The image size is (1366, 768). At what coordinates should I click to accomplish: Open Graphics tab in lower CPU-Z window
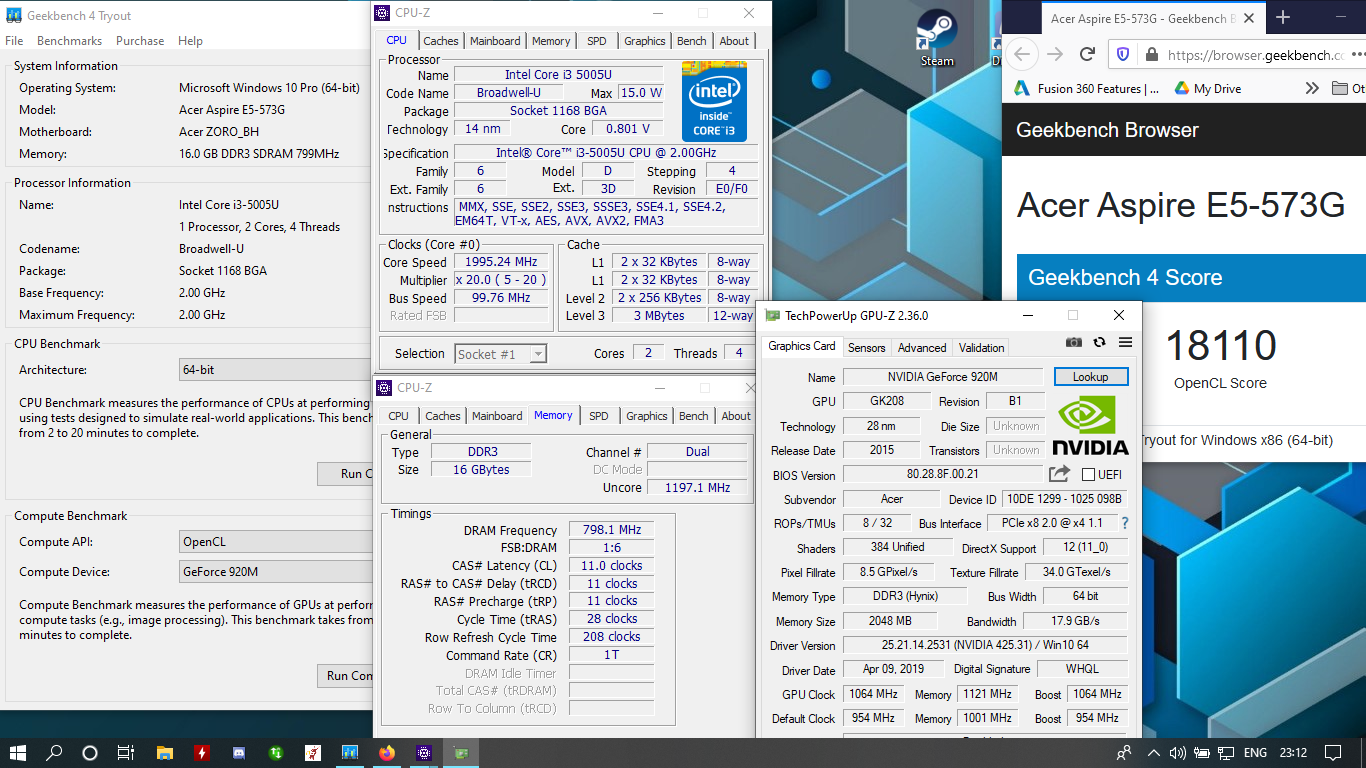click(x=647, y=416)
